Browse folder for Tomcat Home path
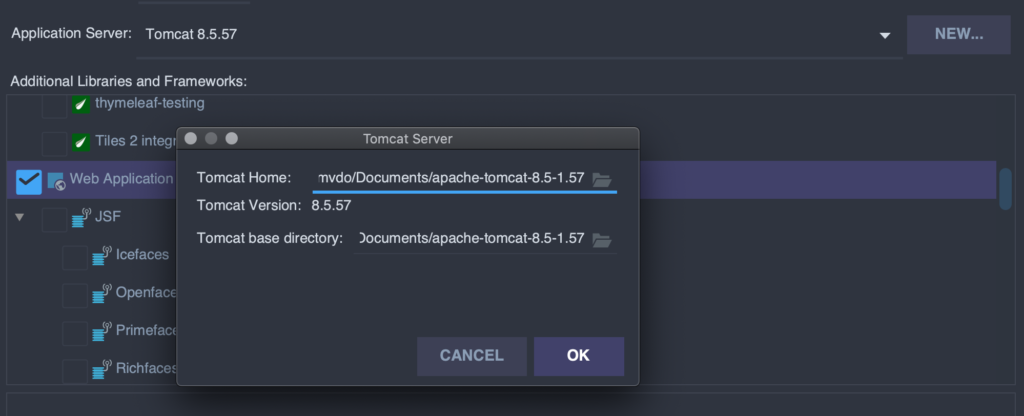The height and width of the screenshot is (416, 1024). [x=601, y=180]
